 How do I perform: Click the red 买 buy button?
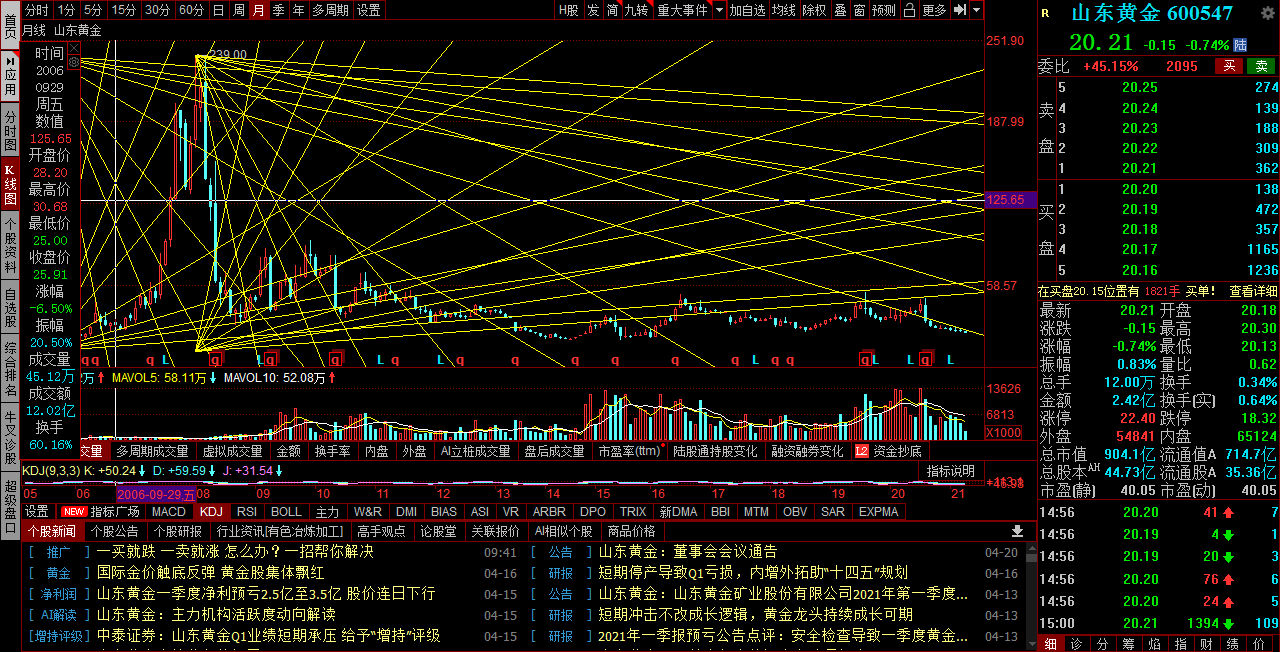tap(1228, 66)
